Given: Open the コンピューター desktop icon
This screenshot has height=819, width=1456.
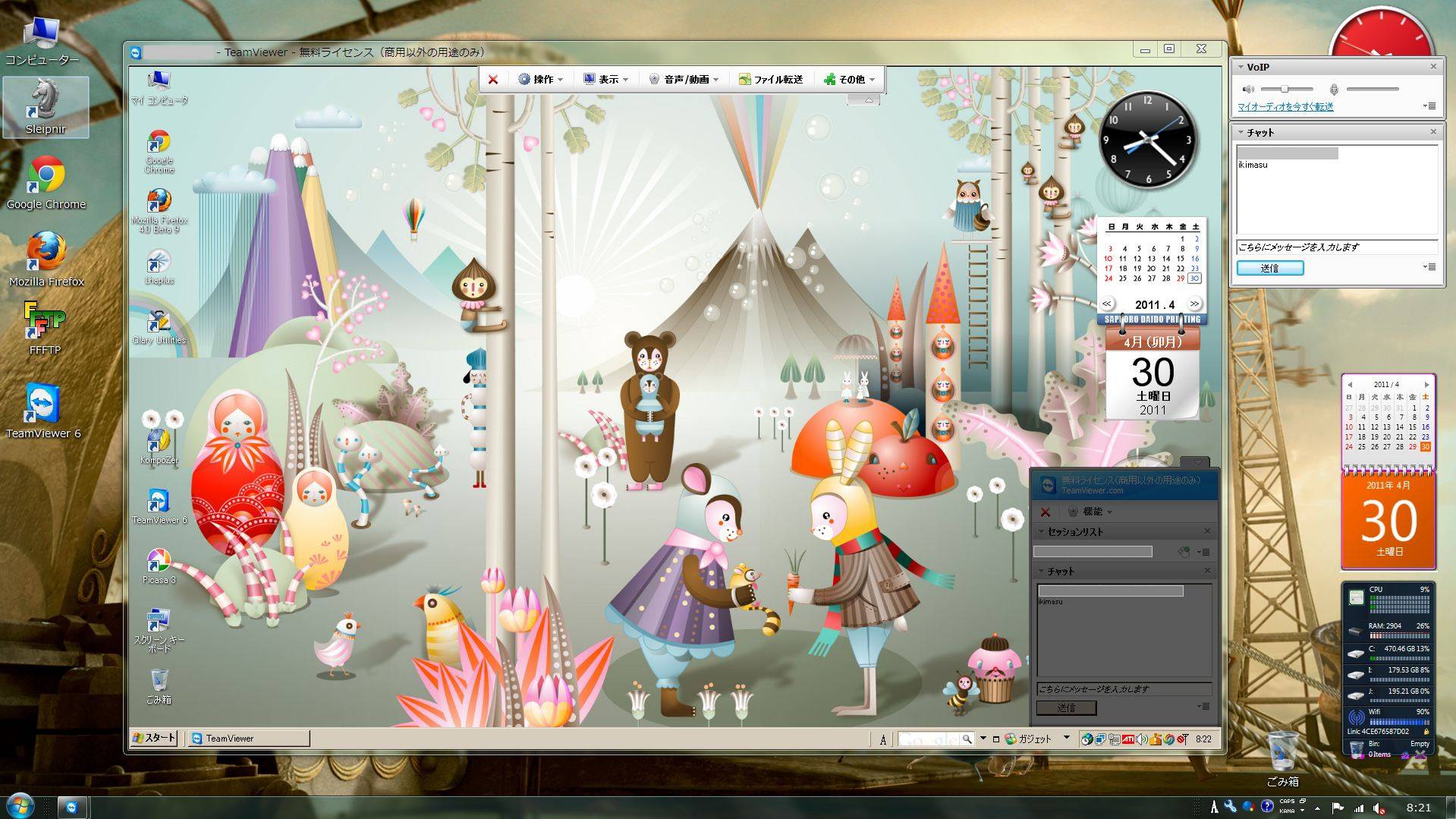Looking at the screenshot, I should pos(42,42).
